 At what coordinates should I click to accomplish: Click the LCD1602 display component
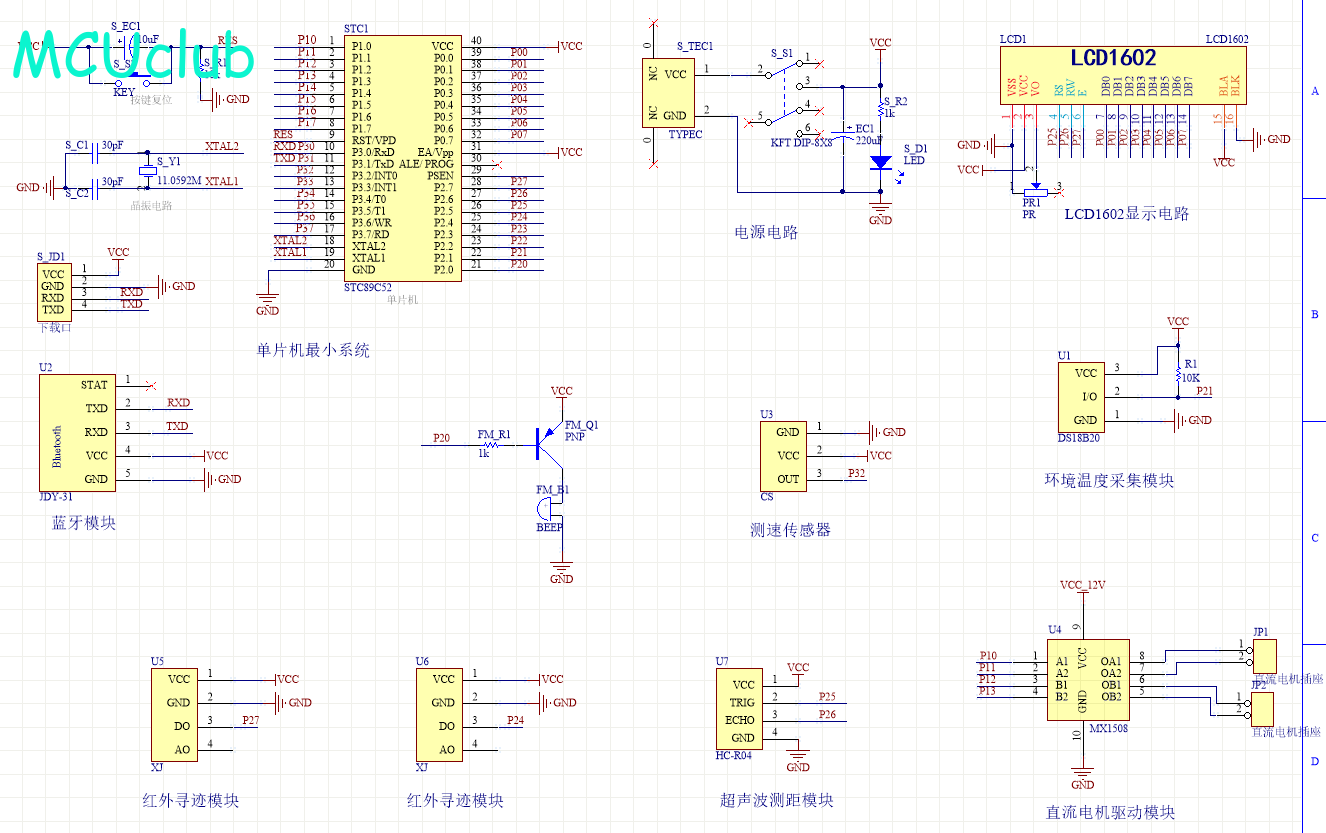click(1125, 75)
